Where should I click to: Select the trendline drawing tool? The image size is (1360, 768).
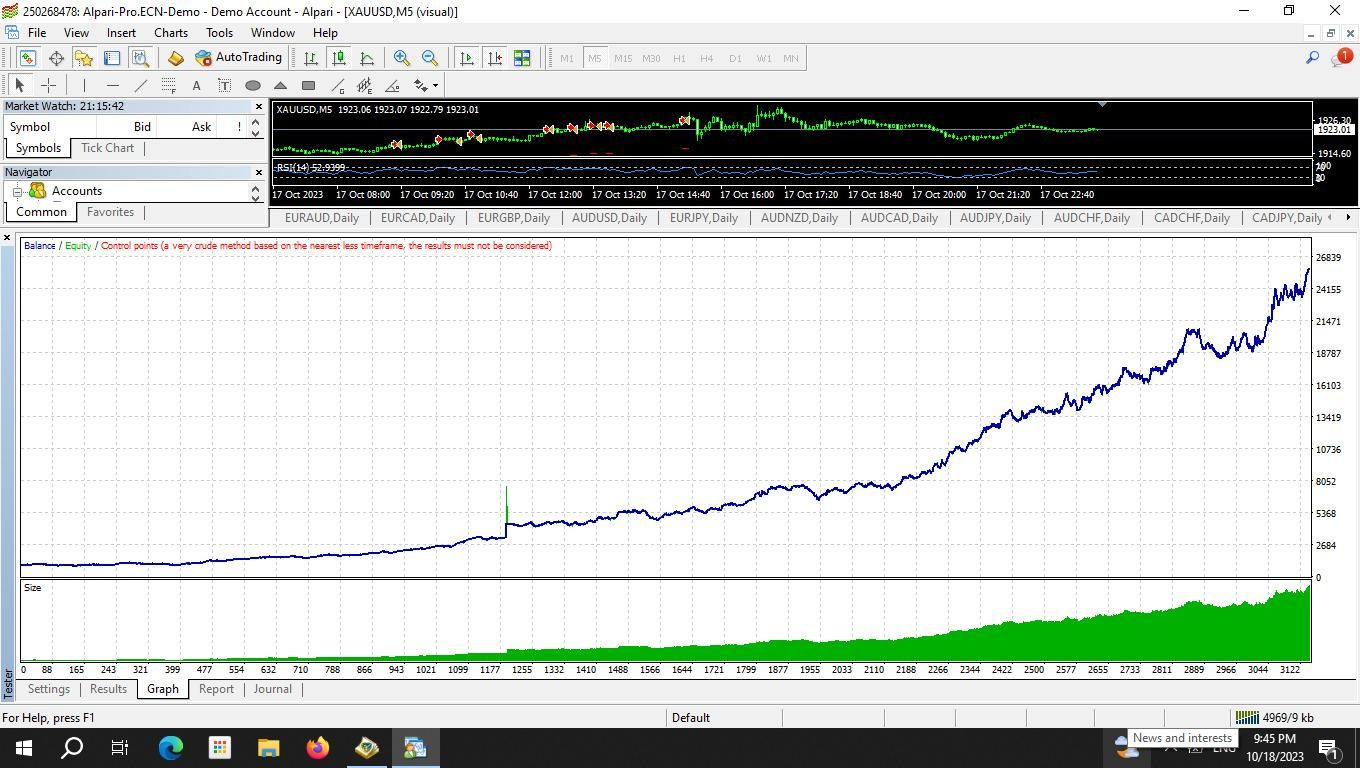point(140,86)
